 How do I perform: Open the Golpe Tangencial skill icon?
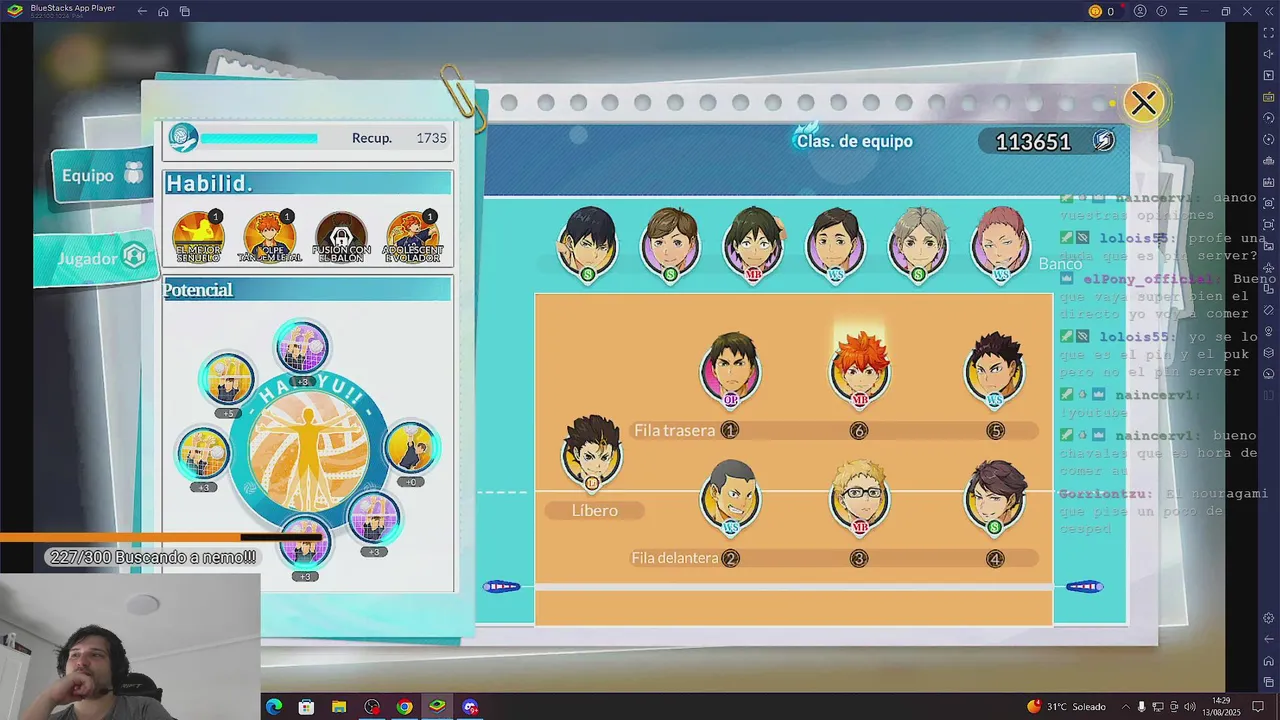pos(269,237)
